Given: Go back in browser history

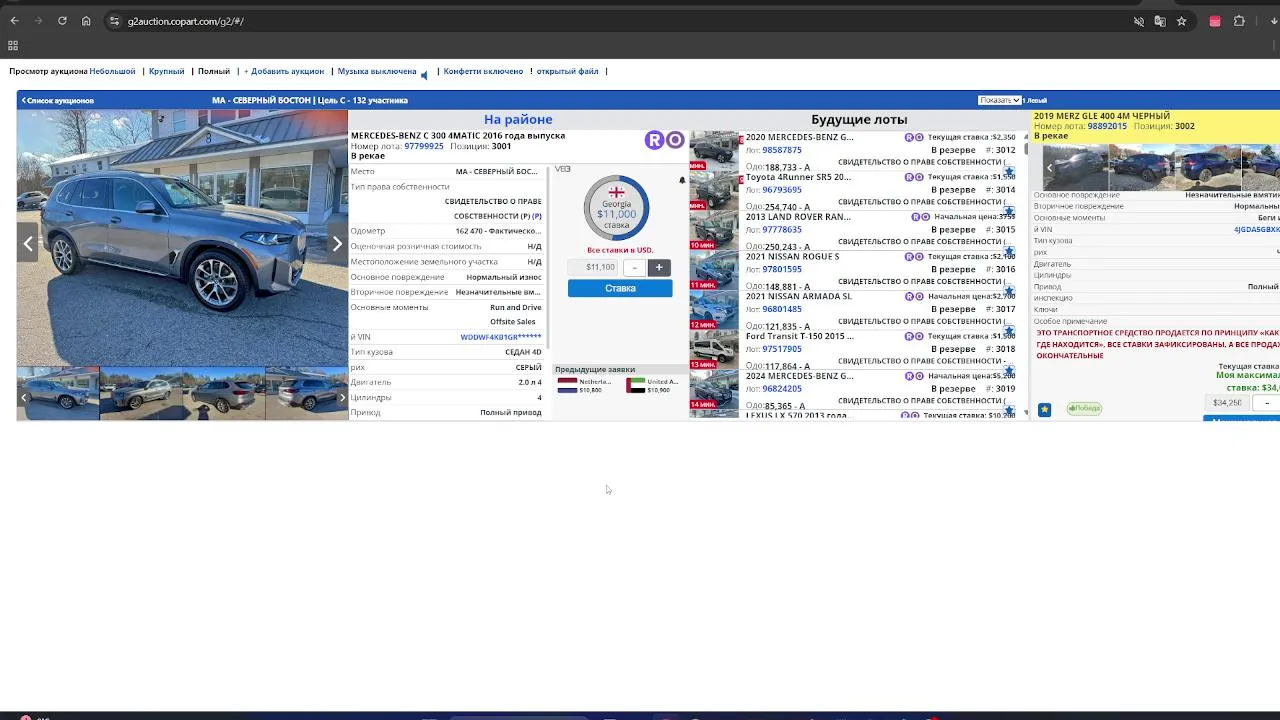Looking at the screenshot, I should tap(14, 21).
